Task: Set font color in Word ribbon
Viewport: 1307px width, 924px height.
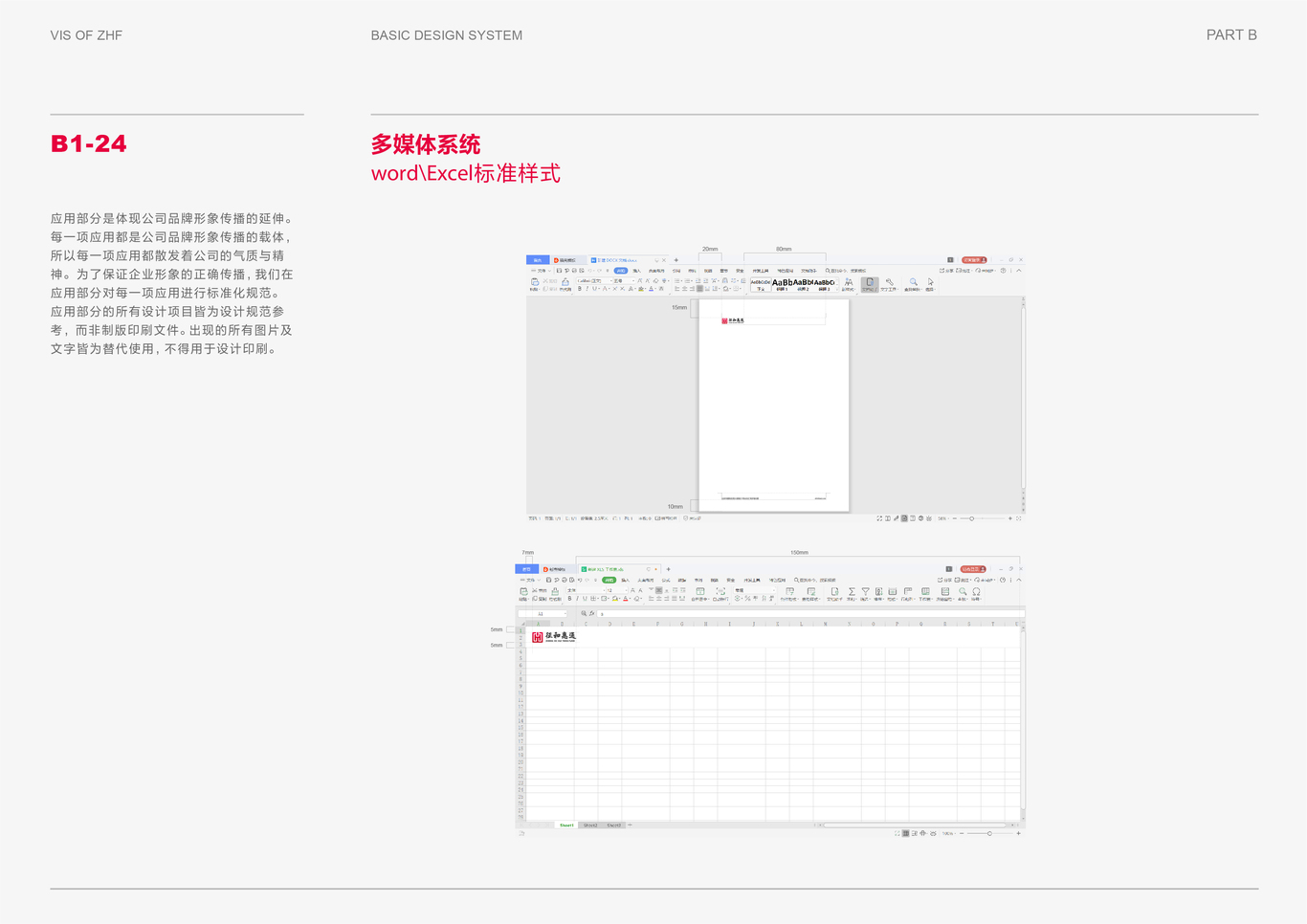Action: (651, 289)
